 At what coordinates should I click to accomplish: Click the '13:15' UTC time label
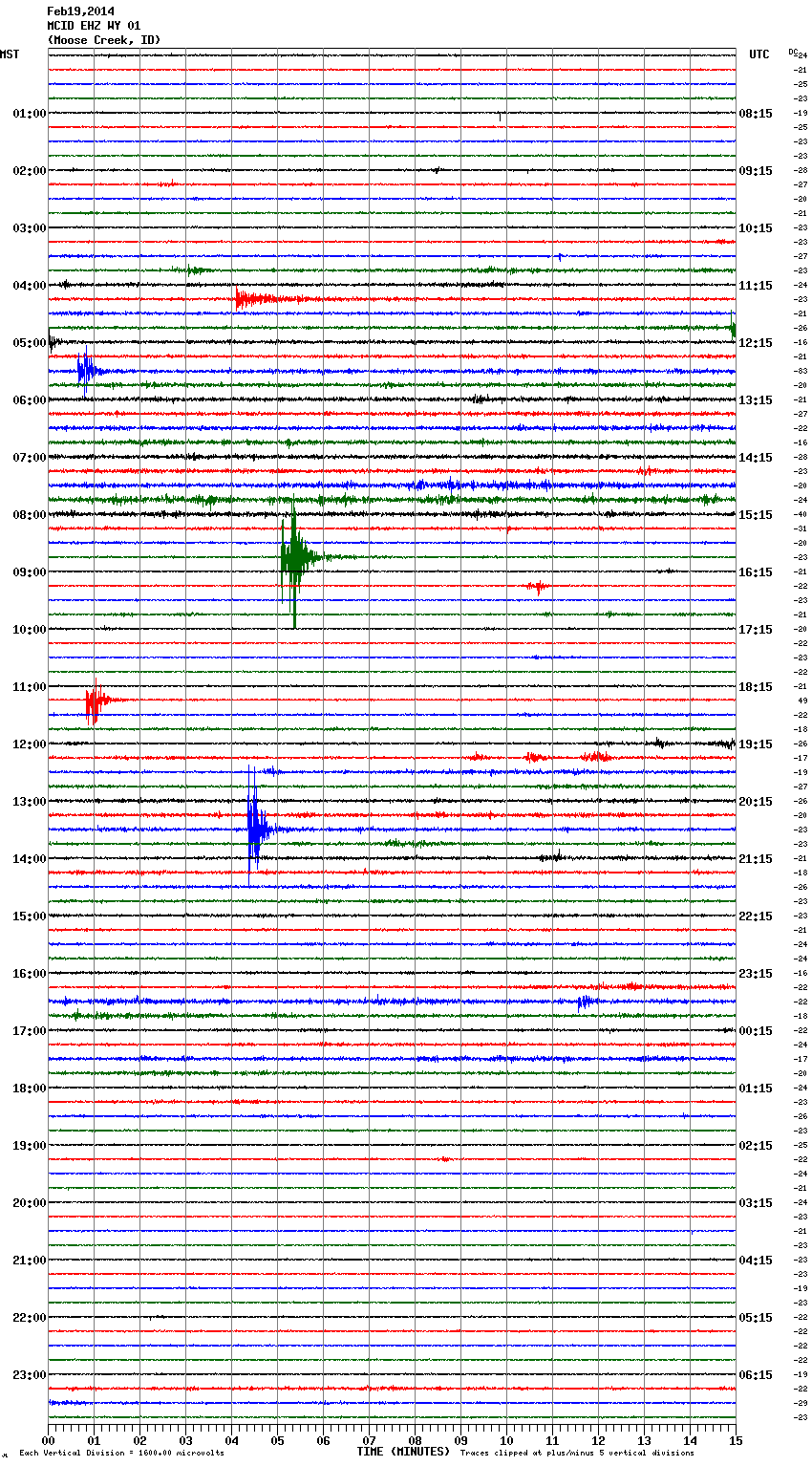click(x=756, y=400)
